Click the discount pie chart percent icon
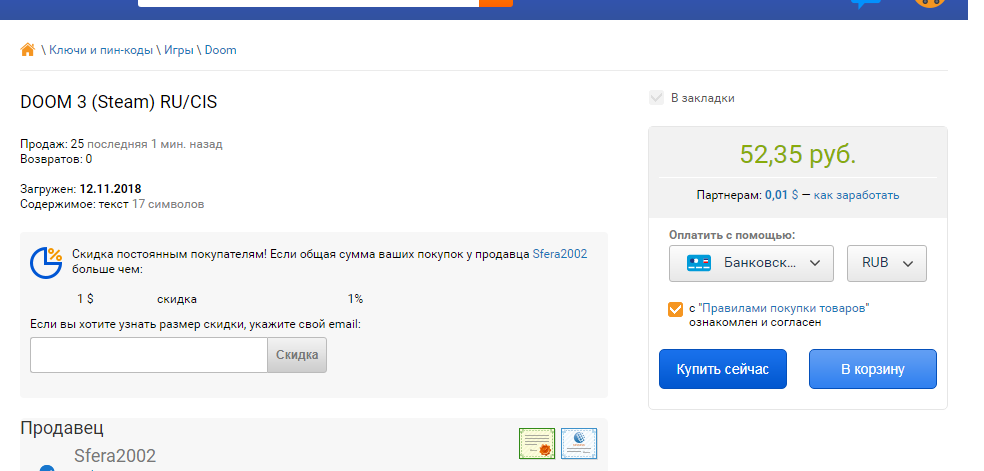The height and width of the screenshot is (471, 984). point(46,263)
